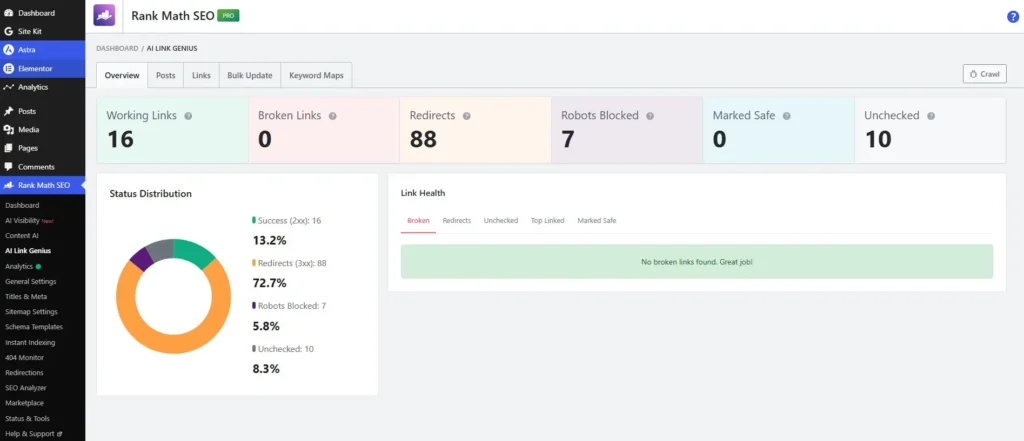Click the Rank Math logo icon
The width and height of the screenshot is (1024, 441).
(x=104, y=15)
